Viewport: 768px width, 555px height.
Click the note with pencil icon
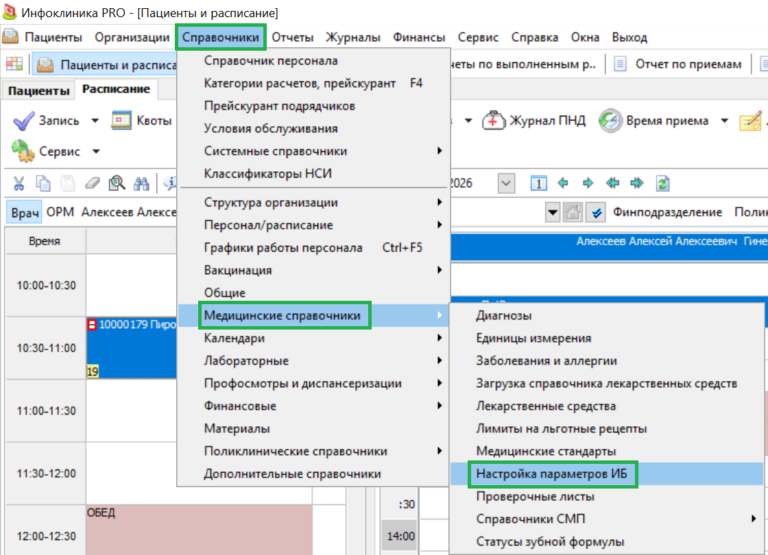[750, 121]
